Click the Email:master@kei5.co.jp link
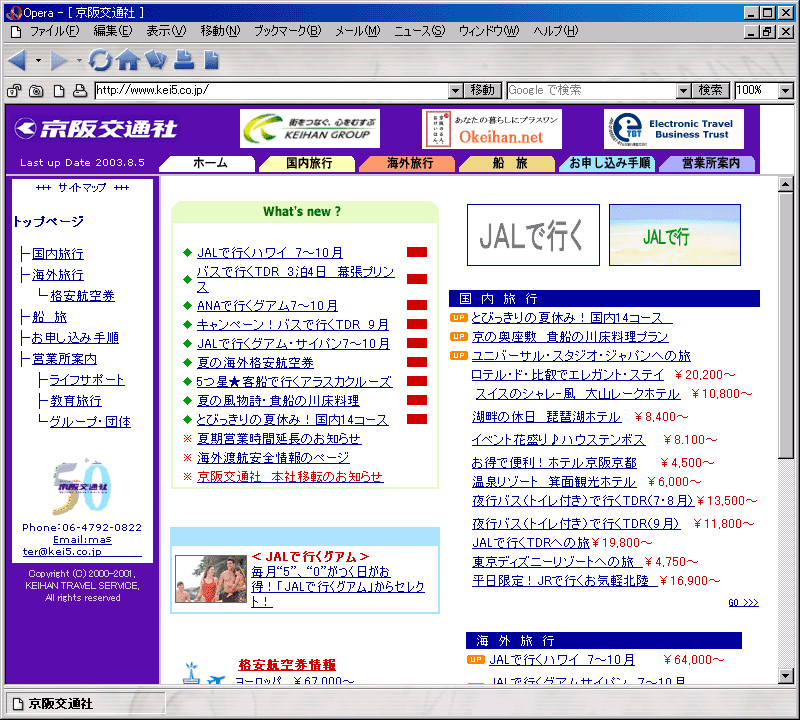 [x=82, y=545]
